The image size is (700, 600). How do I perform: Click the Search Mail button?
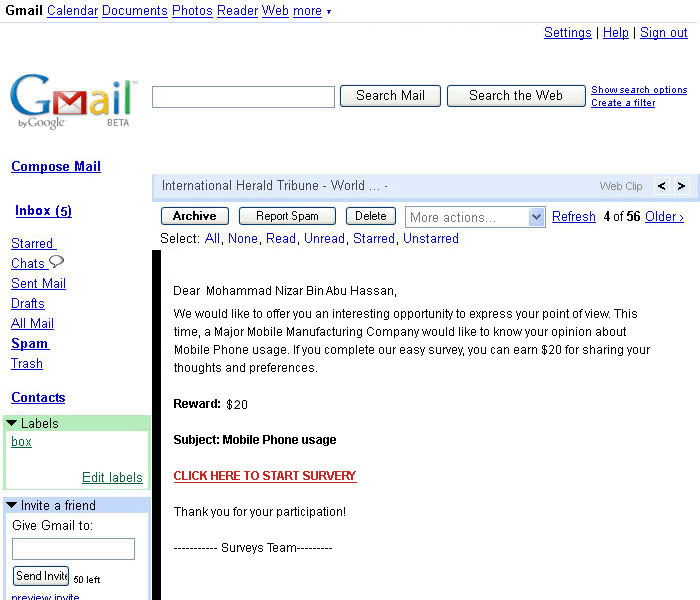click(x=390, y=96)
